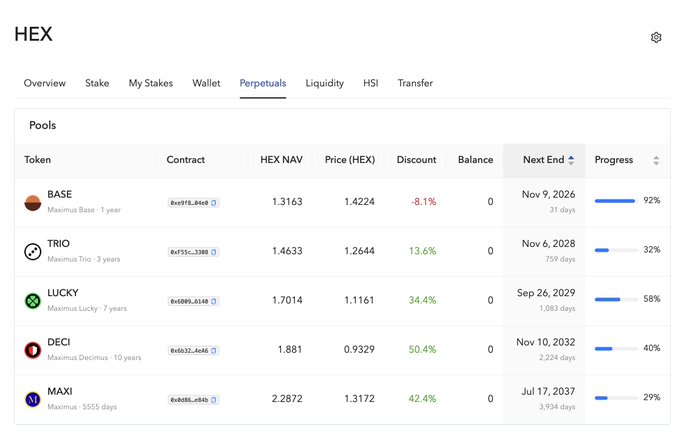
Task: Go to the Liquidity tab
Action: (x=325, y=83)
